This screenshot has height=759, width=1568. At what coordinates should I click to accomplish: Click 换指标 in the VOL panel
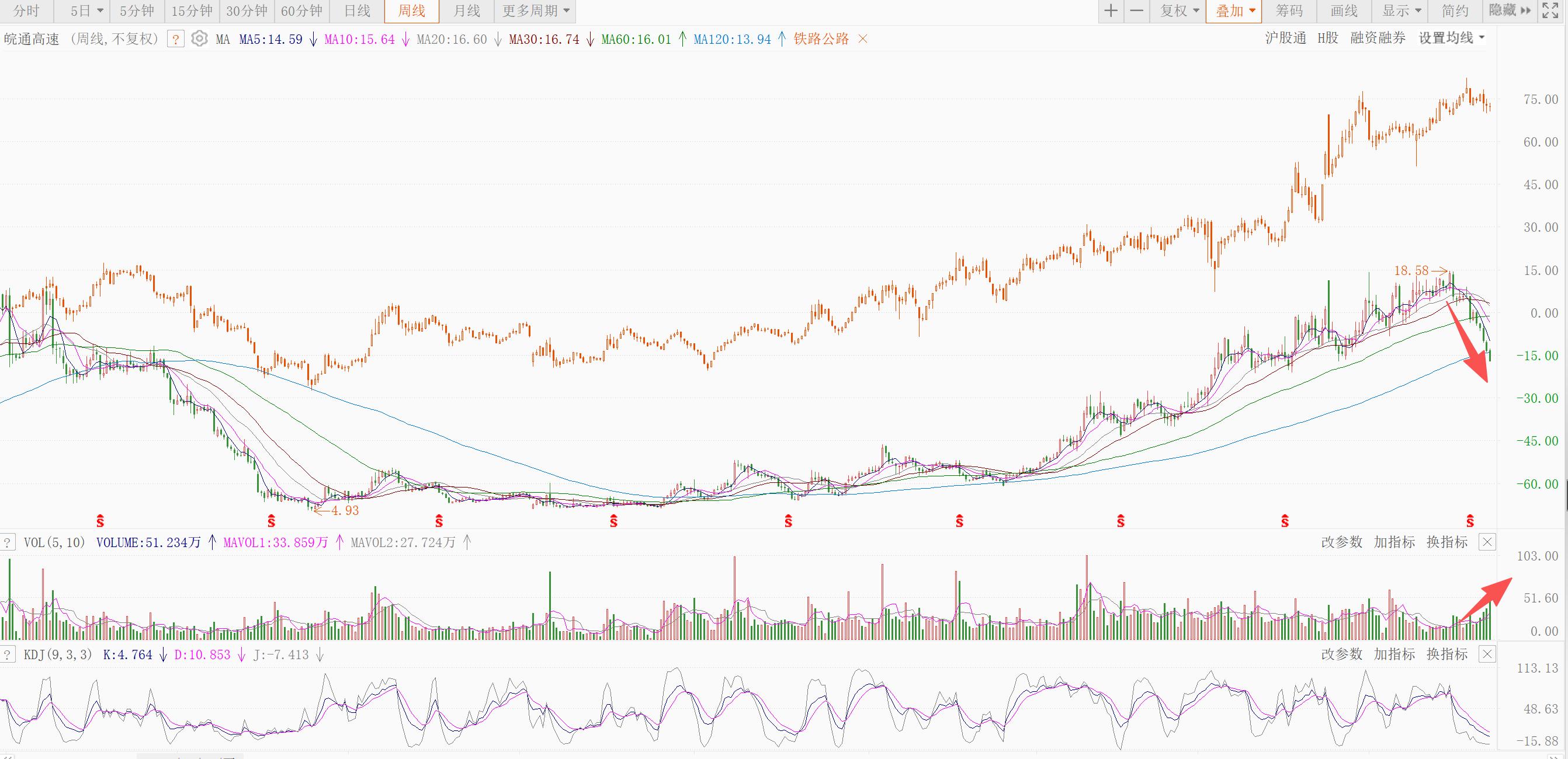[1447, 542]
